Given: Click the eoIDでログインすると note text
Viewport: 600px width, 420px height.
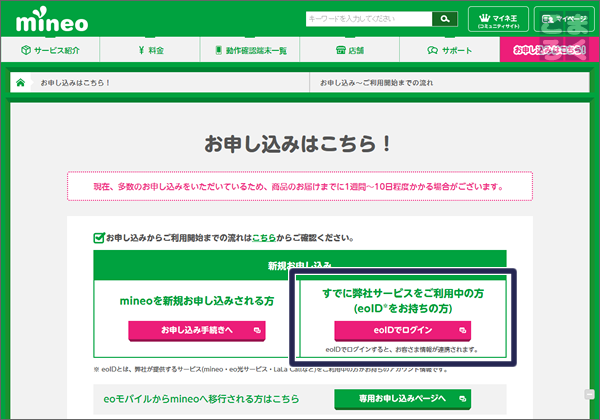Looking at the screenshot, I should click(402, 350).
